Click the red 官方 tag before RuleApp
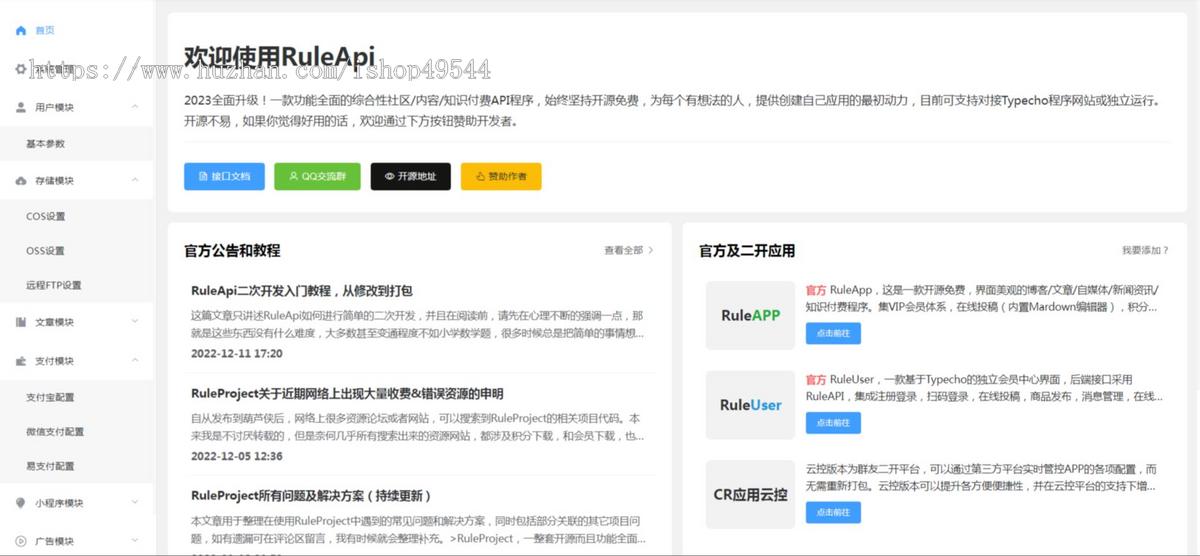1200x556 pixels. [815, 288]
